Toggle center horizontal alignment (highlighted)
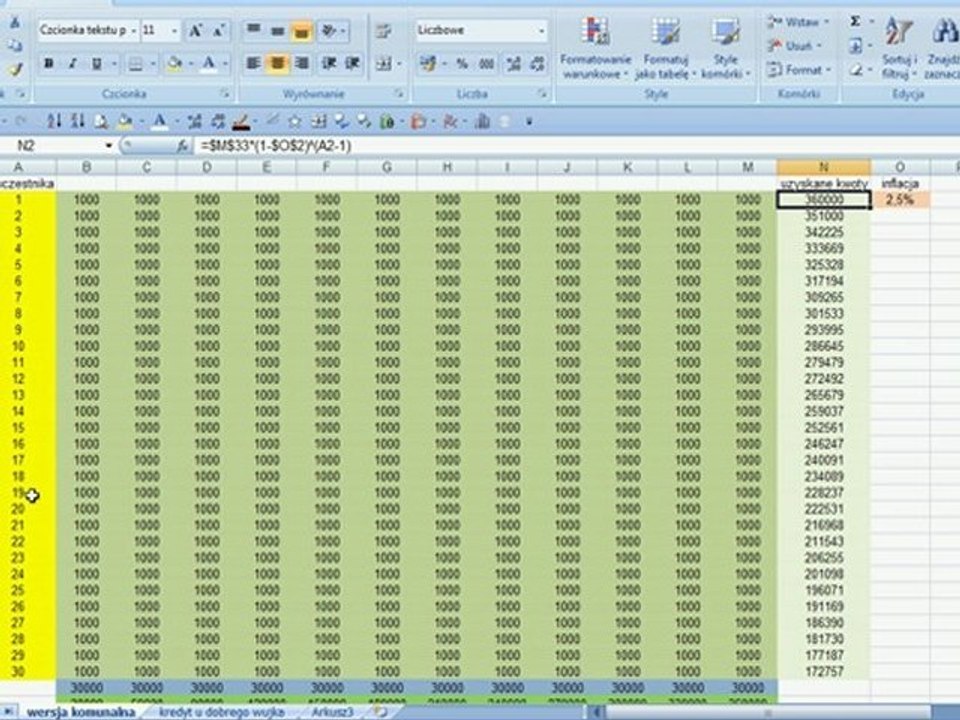 [x=277, y=62]
